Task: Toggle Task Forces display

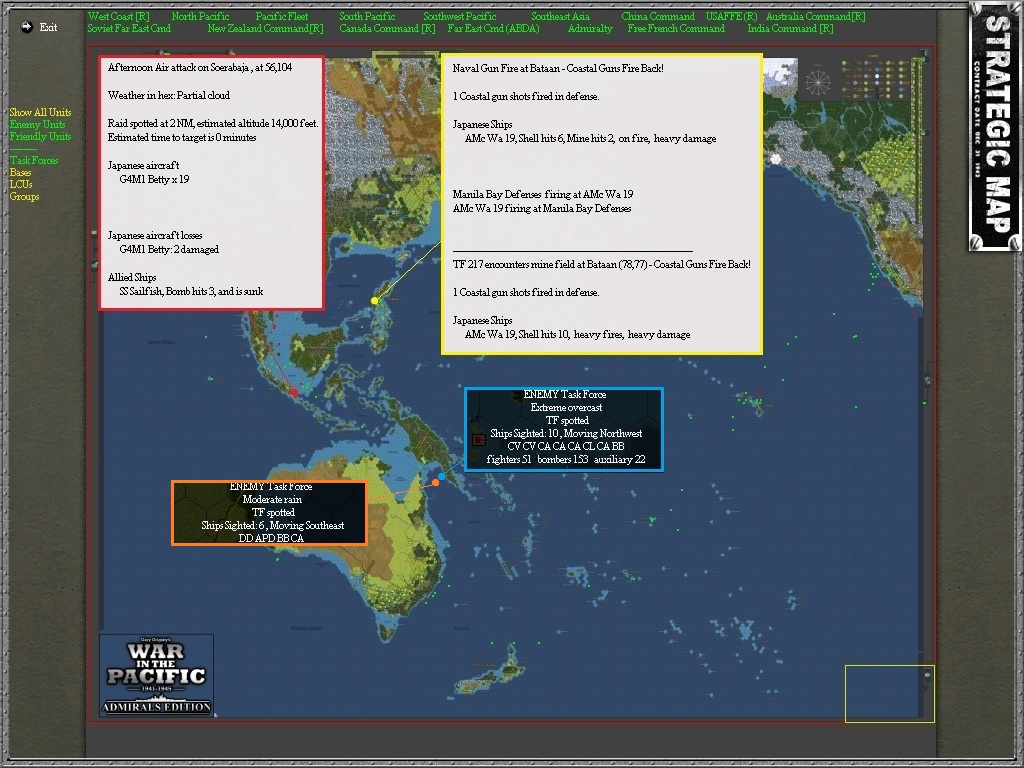Action: [x=34, y=160]
